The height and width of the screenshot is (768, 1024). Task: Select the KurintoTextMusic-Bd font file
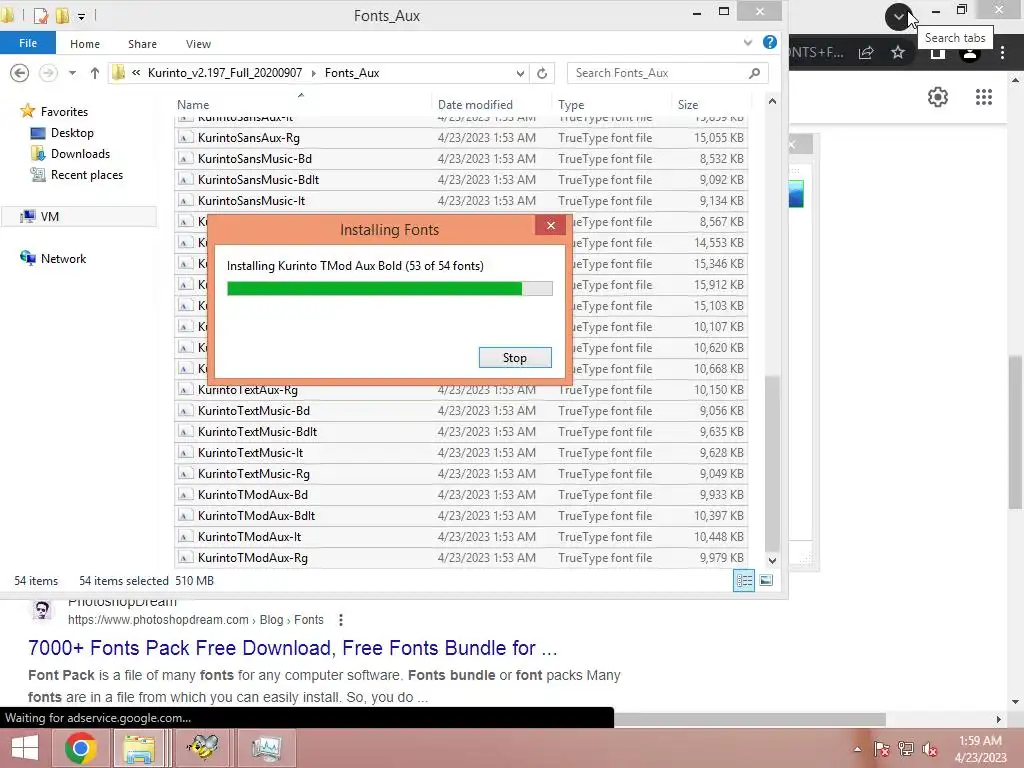tap(461, 411)
